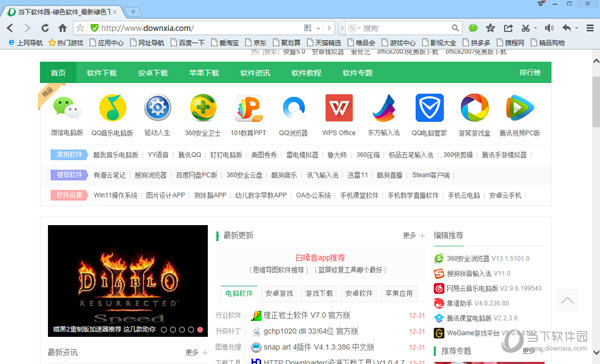This screenshot has height=364, width=600.
Task: Open 驱动人生 gear icon
Action: (x=157, y=108)
